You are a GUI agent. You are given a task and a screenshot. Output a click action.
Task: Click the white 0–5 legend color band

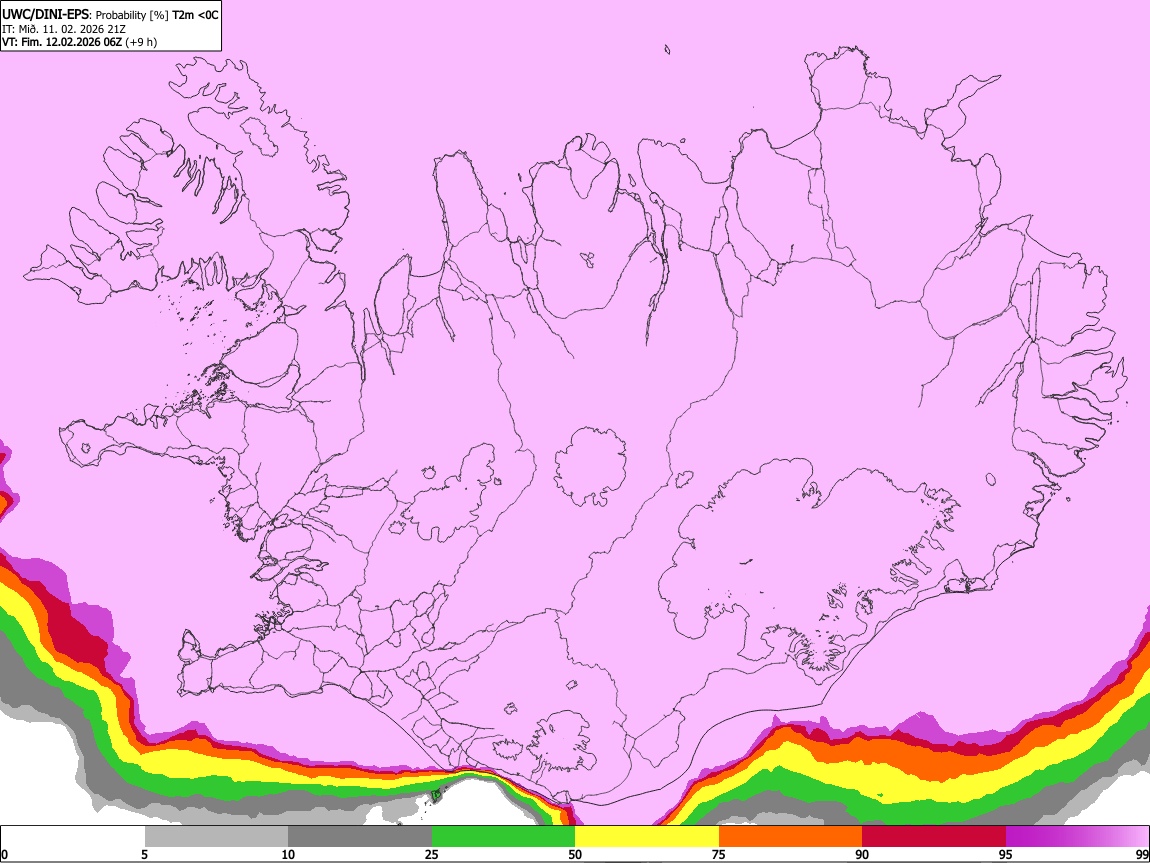pyautogui.click(x=73, y=836)
